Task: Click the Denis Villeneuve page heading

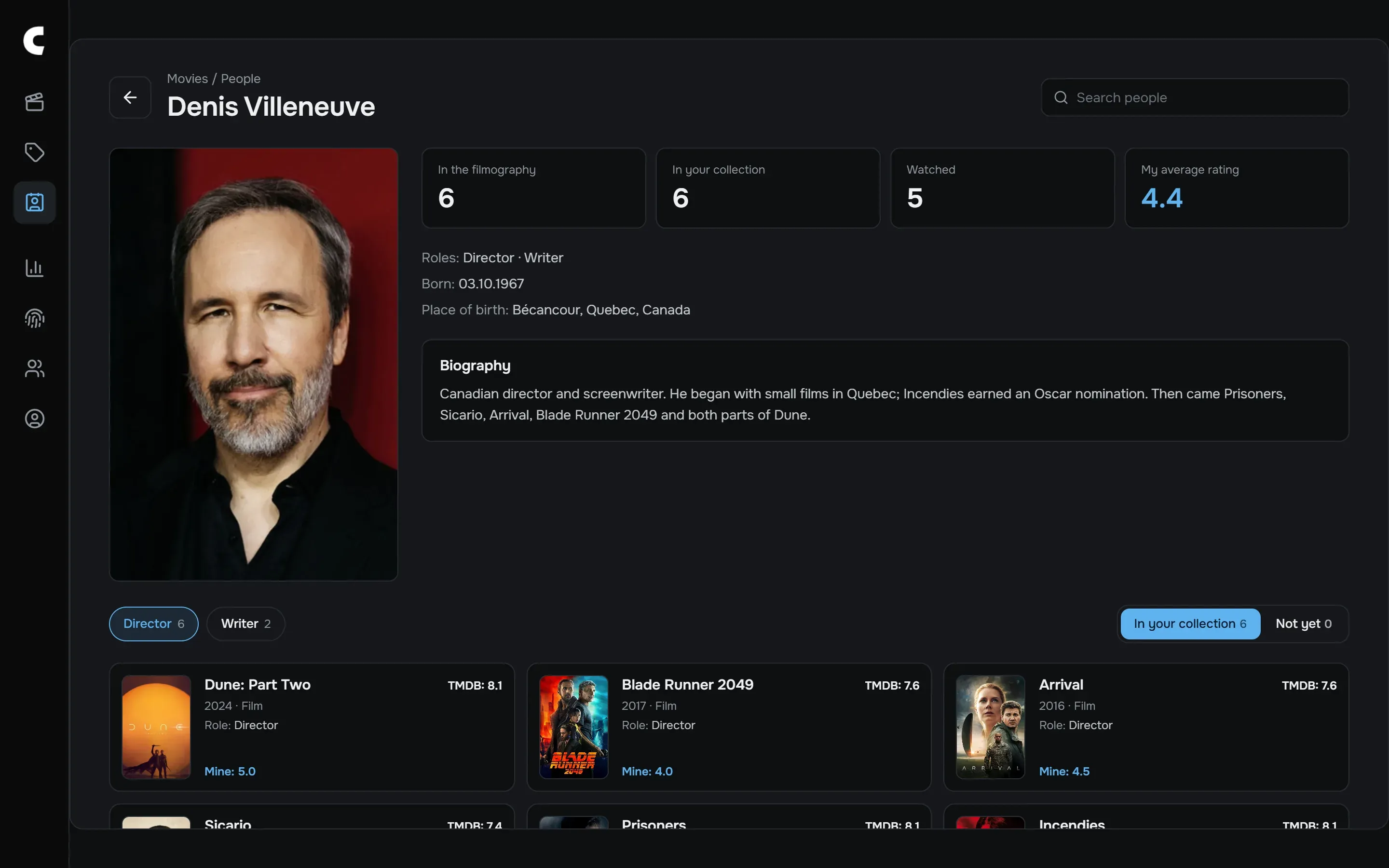Action: coord(271,107)
